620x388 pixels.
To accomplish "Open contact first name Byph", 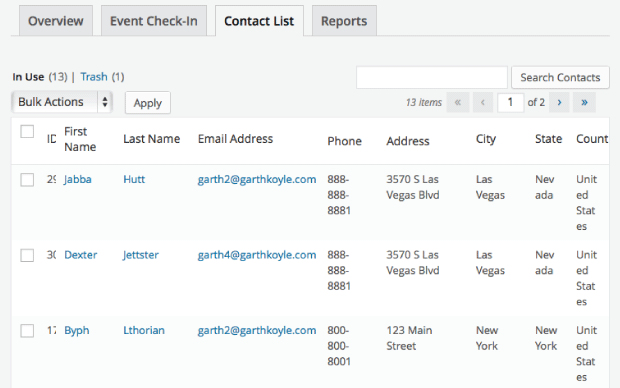I will pos(77,331).
